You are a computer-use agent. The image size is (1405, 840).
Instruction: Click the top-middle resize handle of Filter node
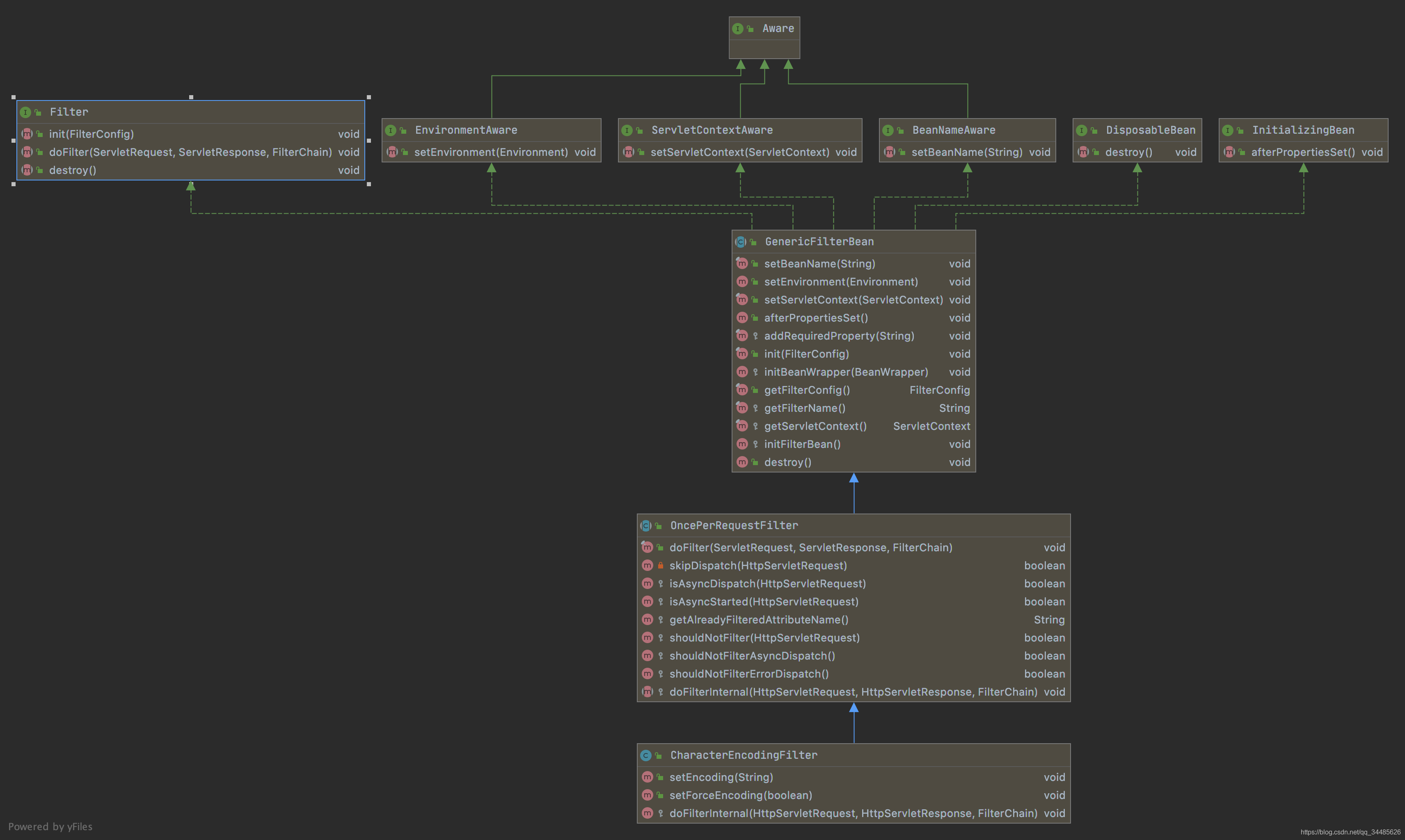point(191,97)
